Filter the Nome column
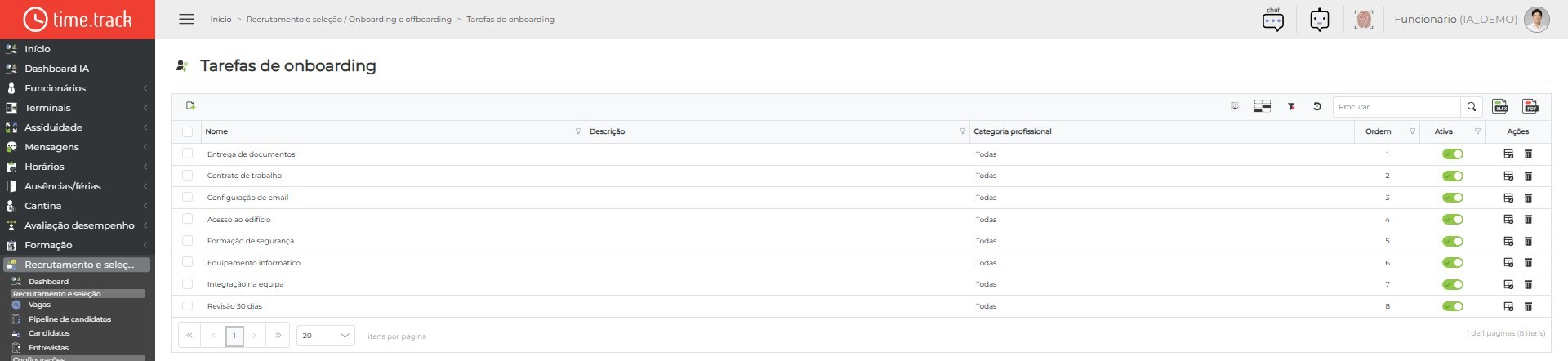This screenshot has height=361, width=1568. [x=578, y=131]
